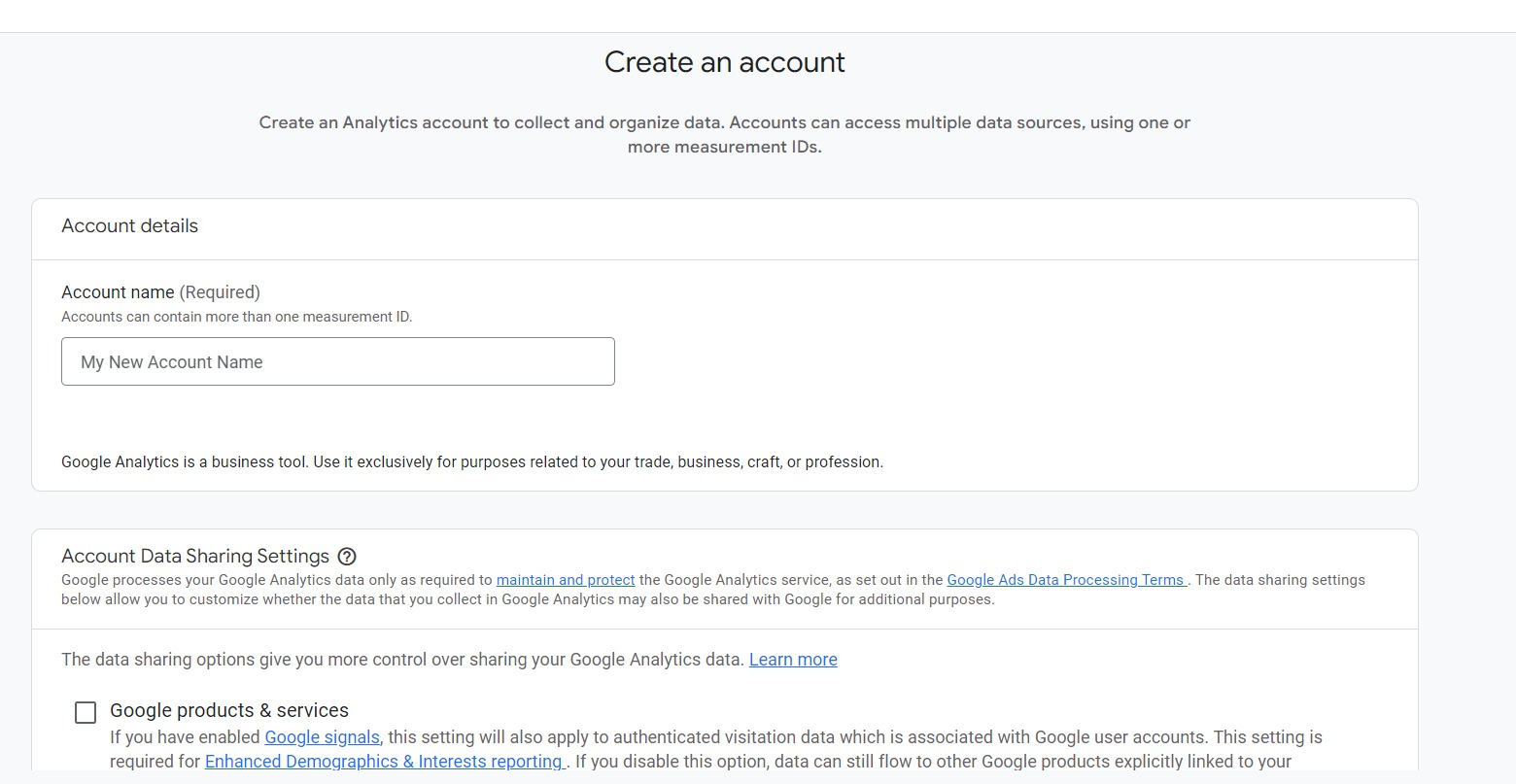Select the "Create an account" heading
Screen dimensions: 1516x784
pos(725,62)
